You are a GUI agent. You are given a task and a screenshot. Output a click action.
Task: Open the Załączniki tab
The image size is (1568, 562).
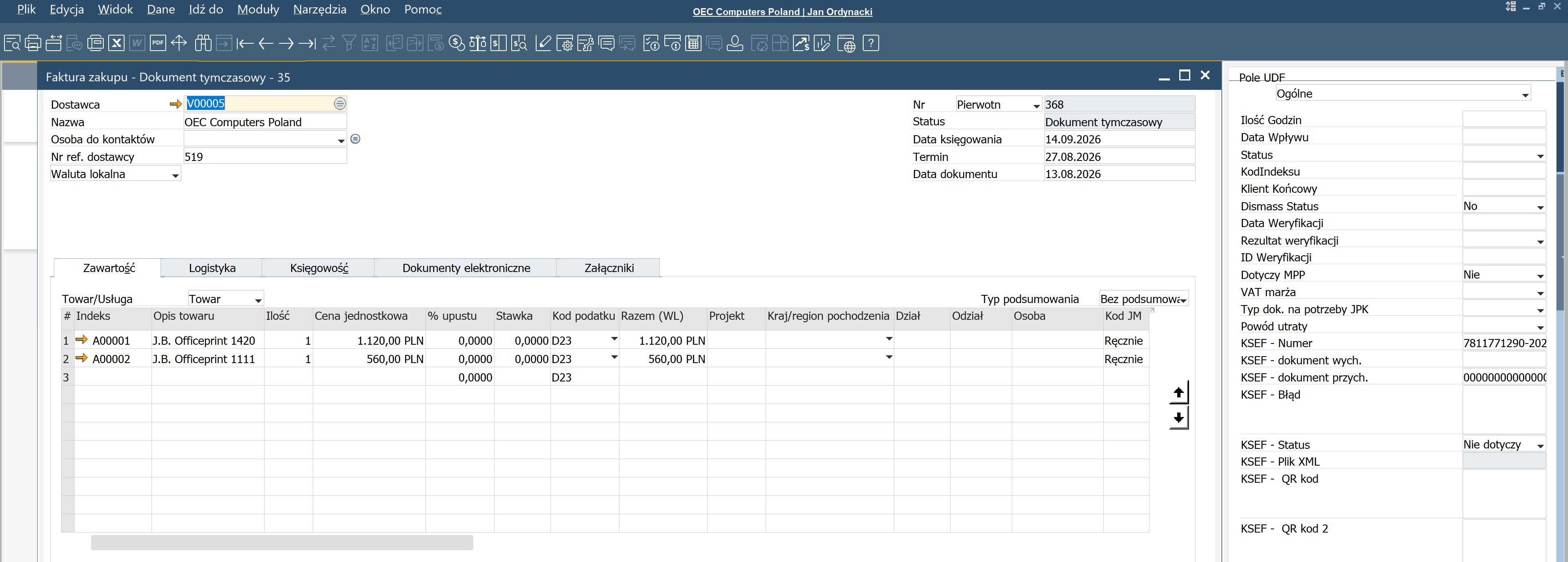pos(609,268)
